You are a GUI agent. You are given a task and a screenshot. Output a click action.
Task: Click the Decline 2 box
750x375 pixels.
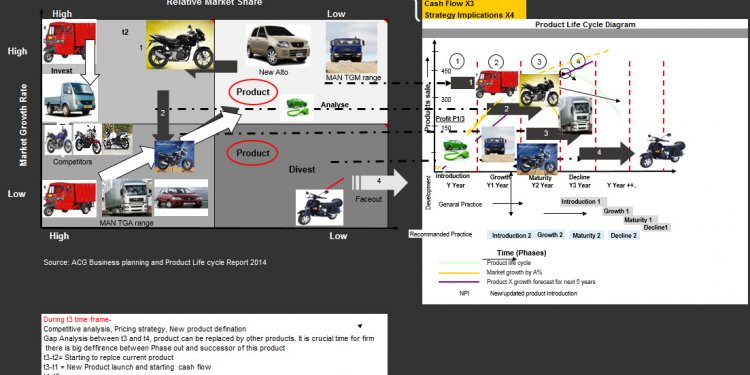click(624, 235)
